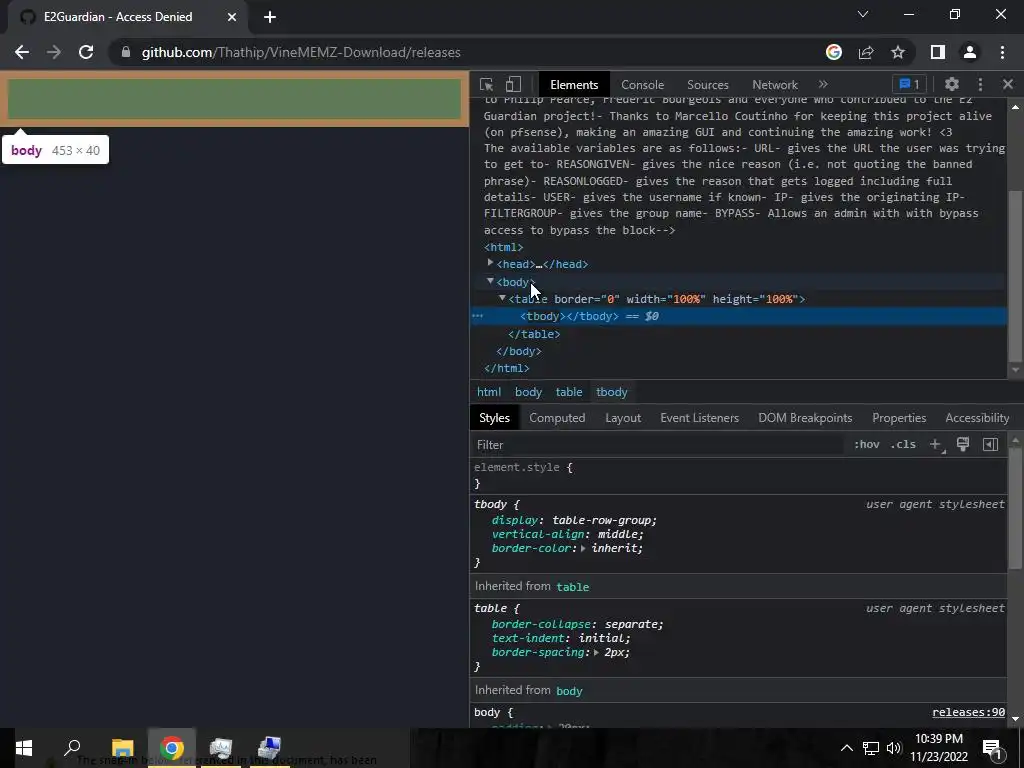The height and width of the screenshot is (768, 1024).
Task: Open the Chrome three-dot menu
Action: coord(1002,52)
